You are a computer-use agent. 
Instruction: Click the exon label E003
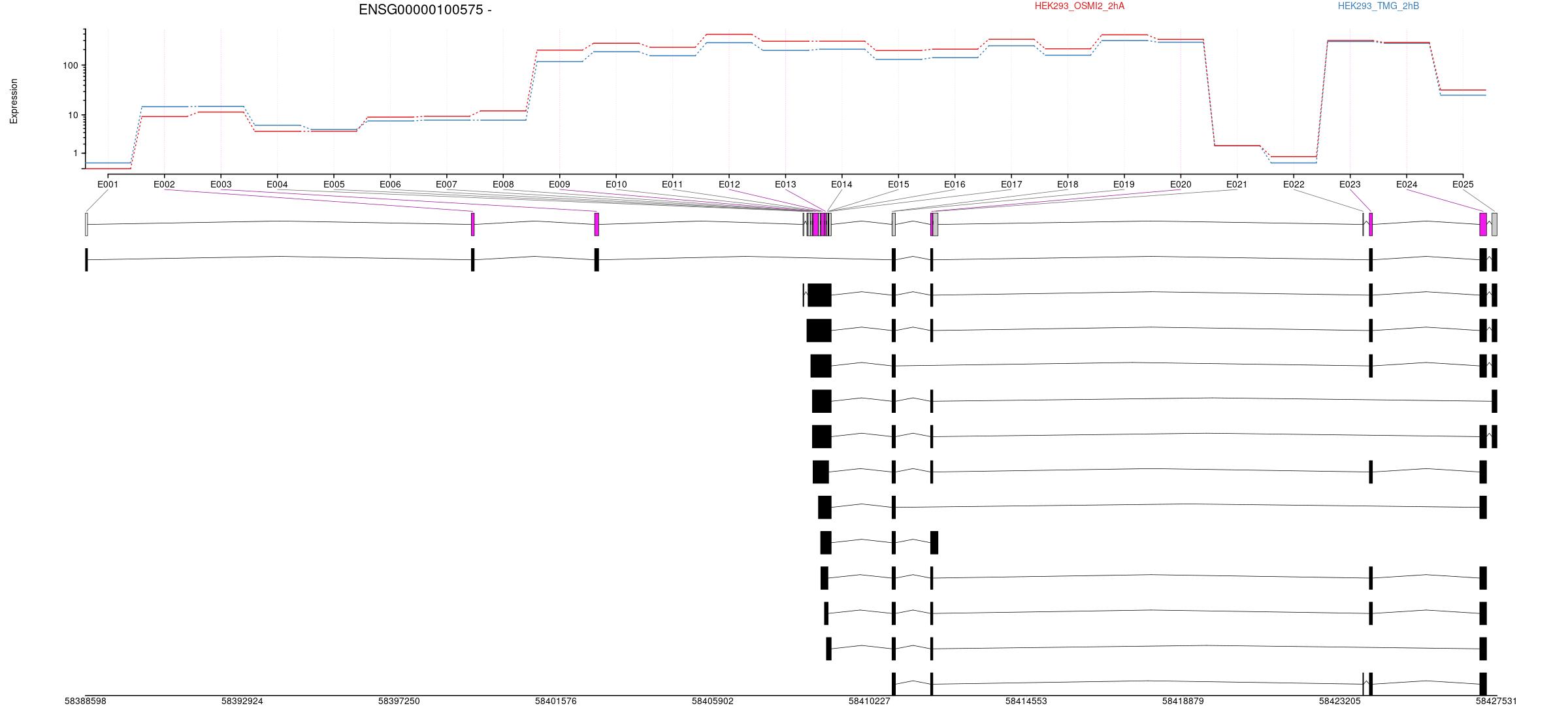(x=221, y=184)
